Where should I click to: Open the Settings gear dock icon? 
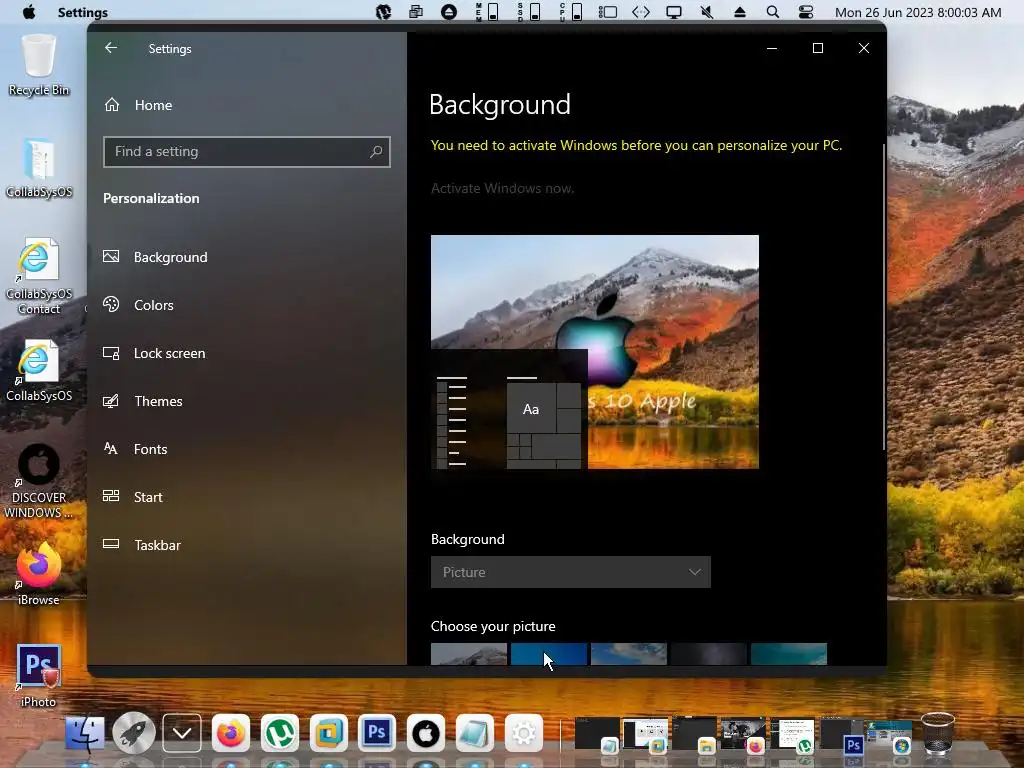[x=524, y=733]
